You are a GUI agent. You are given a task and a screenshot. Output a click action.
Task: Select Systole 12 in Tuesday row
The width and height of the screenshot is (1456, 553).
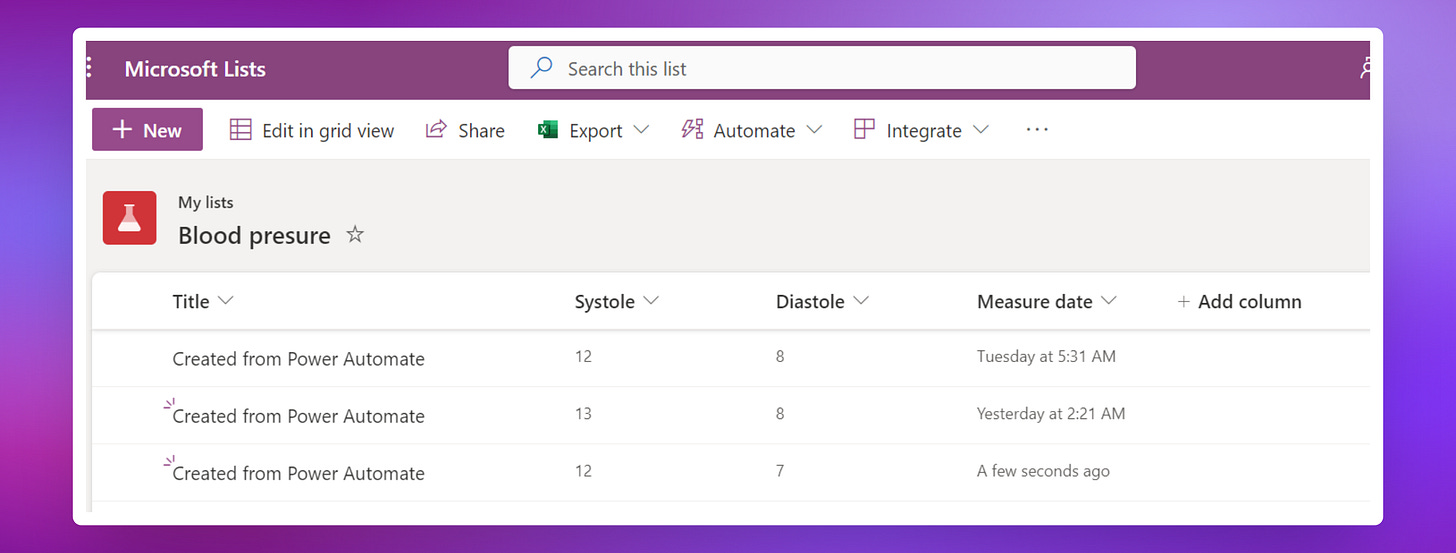click(583, 357)
